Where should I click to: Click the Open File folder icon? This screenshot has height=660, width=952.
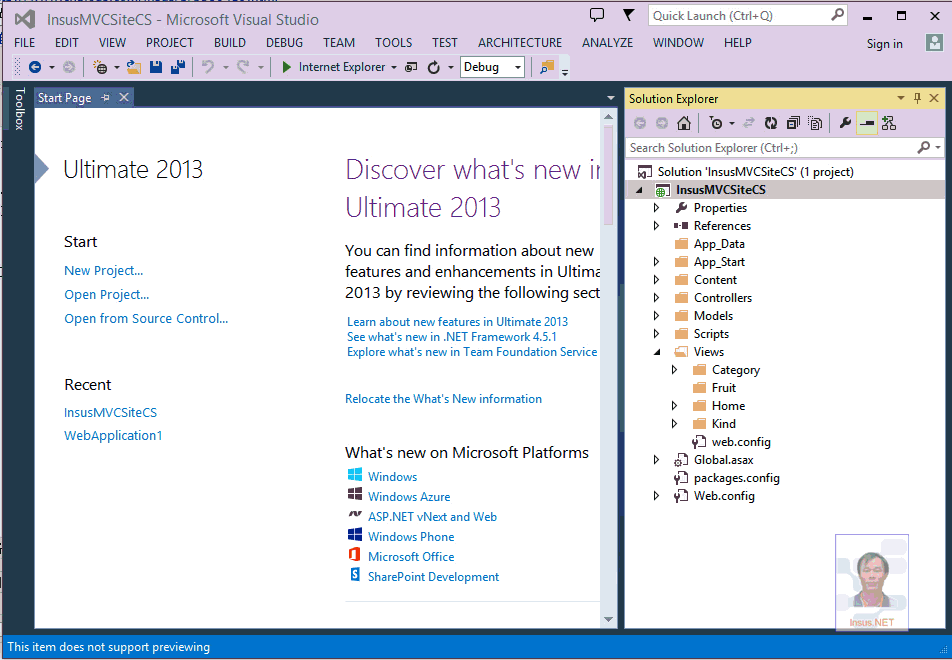(x=134, y=67)
